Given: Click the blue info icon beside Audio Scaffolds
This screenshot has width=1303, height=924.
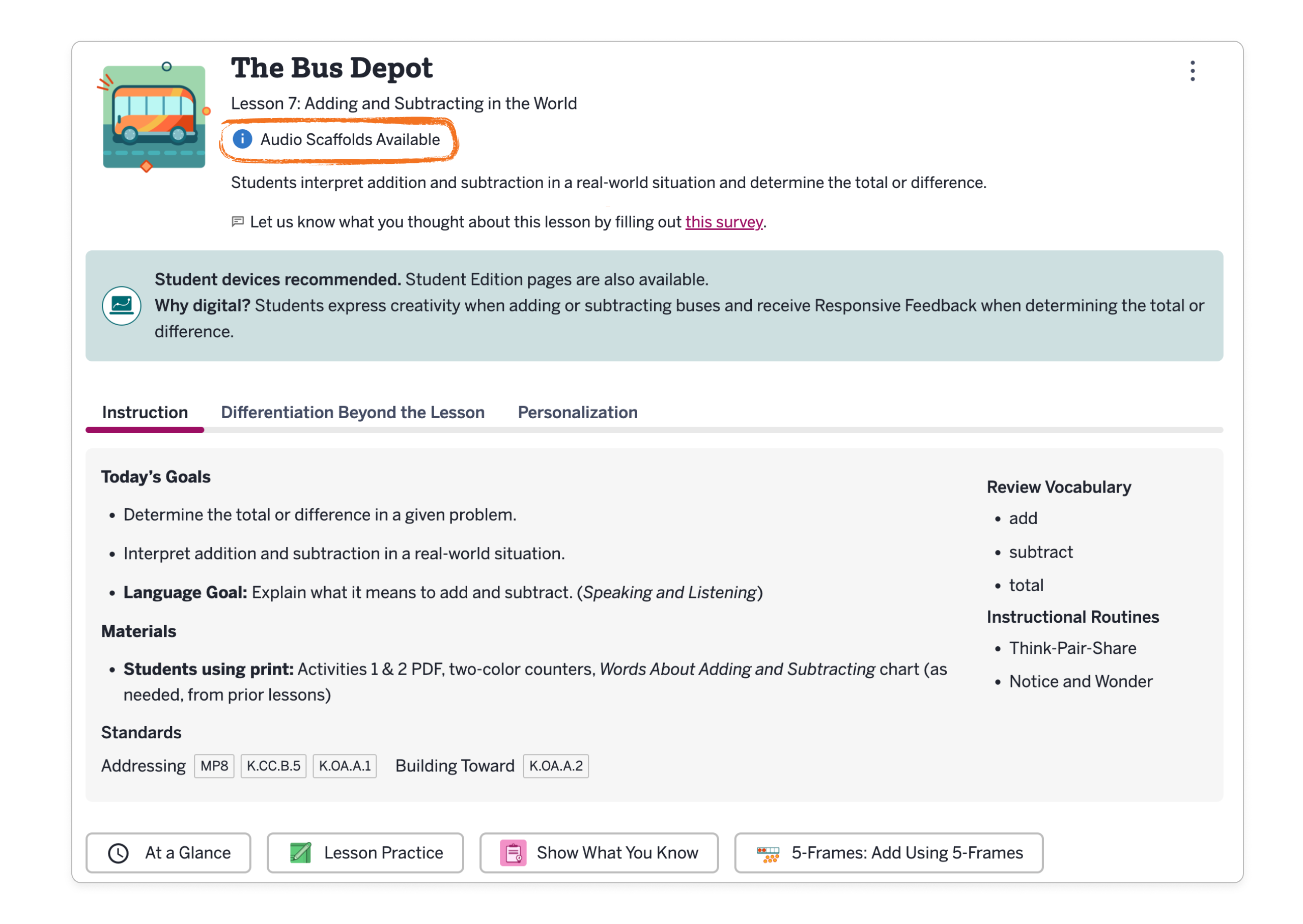Looking at the screenshot, I should tap(242, 139).
